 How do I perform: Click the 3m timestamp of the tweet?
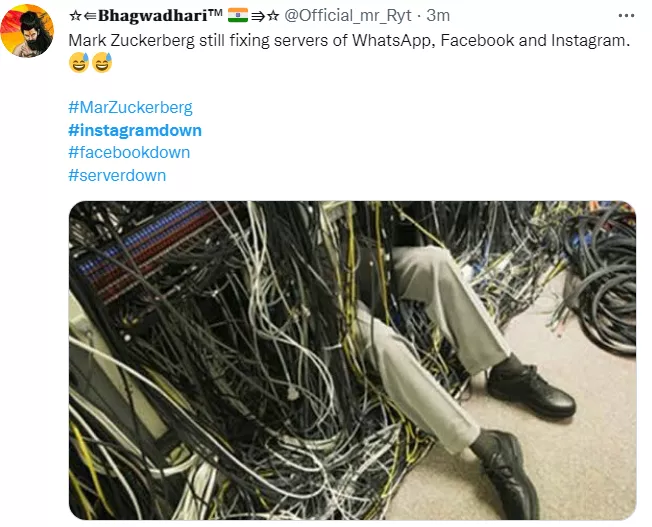tap(438, 15)
